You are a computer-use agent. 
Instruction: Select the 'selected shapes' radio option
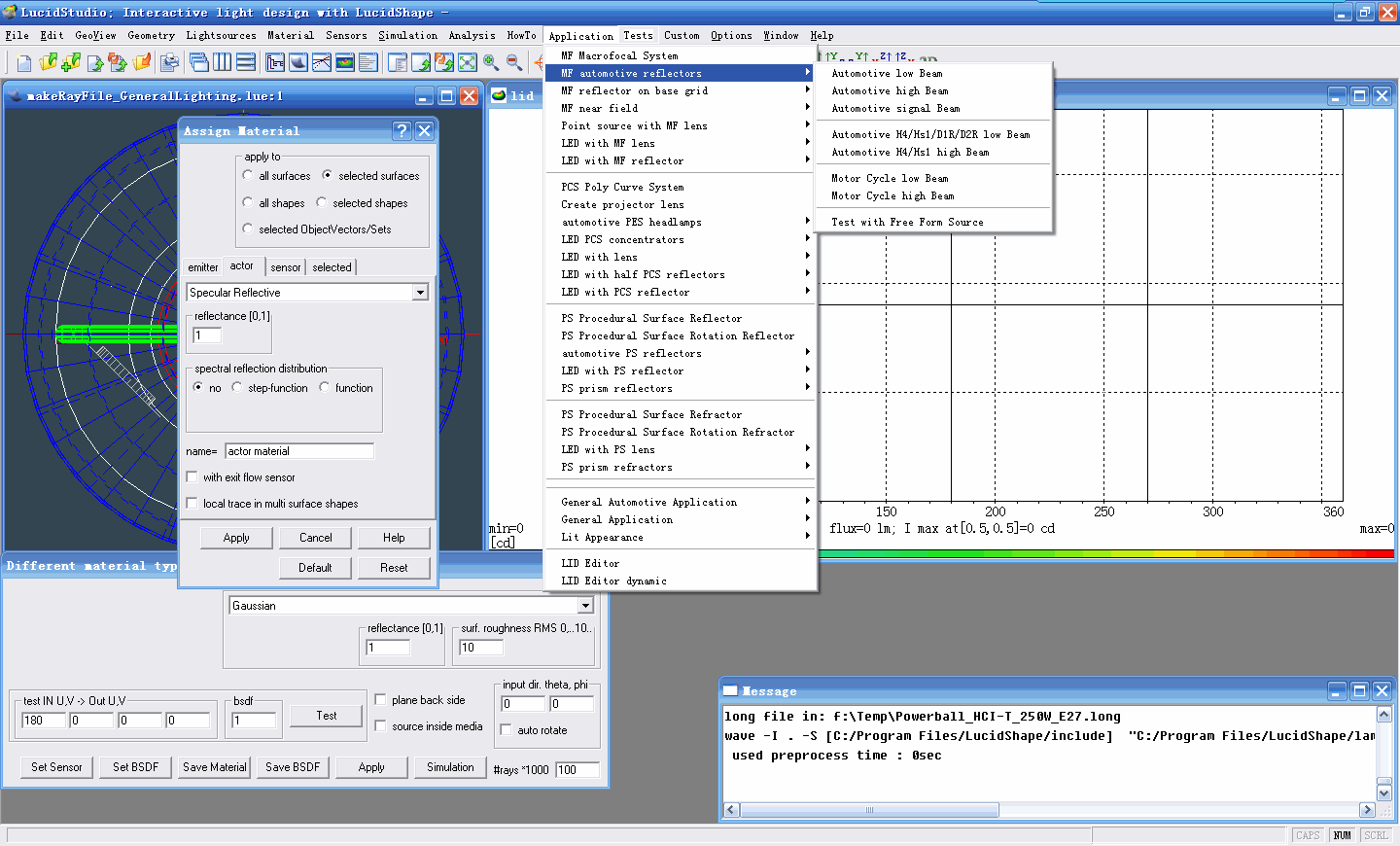[x=322, y=203]
